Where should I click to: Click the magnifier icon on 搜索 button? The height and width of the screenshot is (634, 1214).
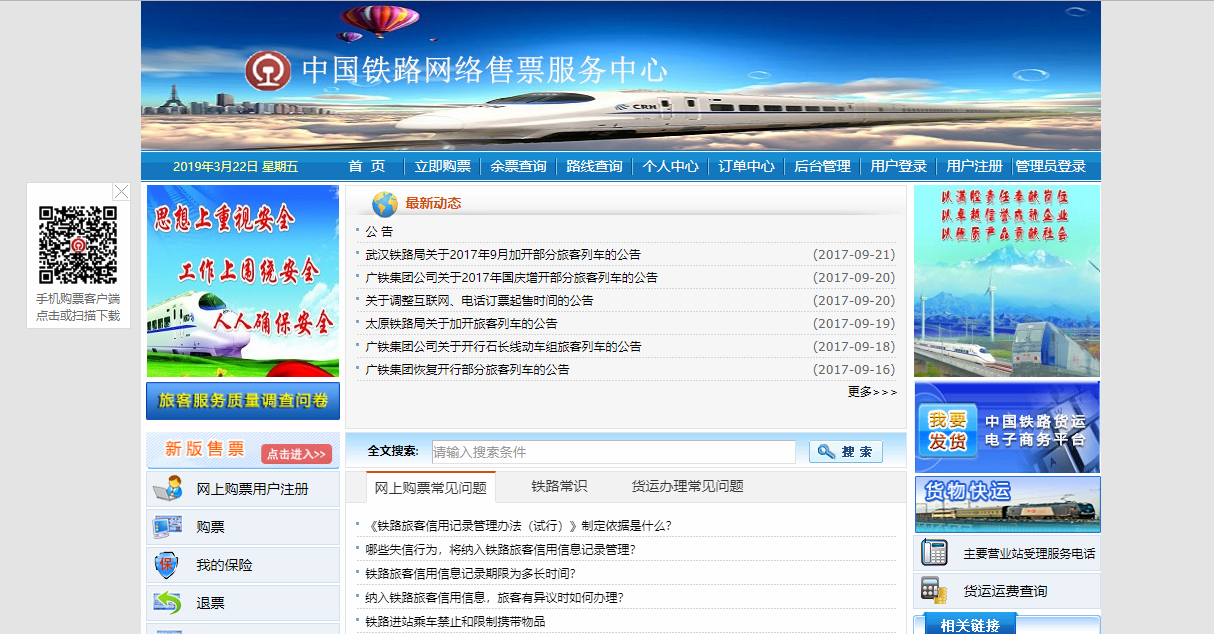(x=826, y=452)
